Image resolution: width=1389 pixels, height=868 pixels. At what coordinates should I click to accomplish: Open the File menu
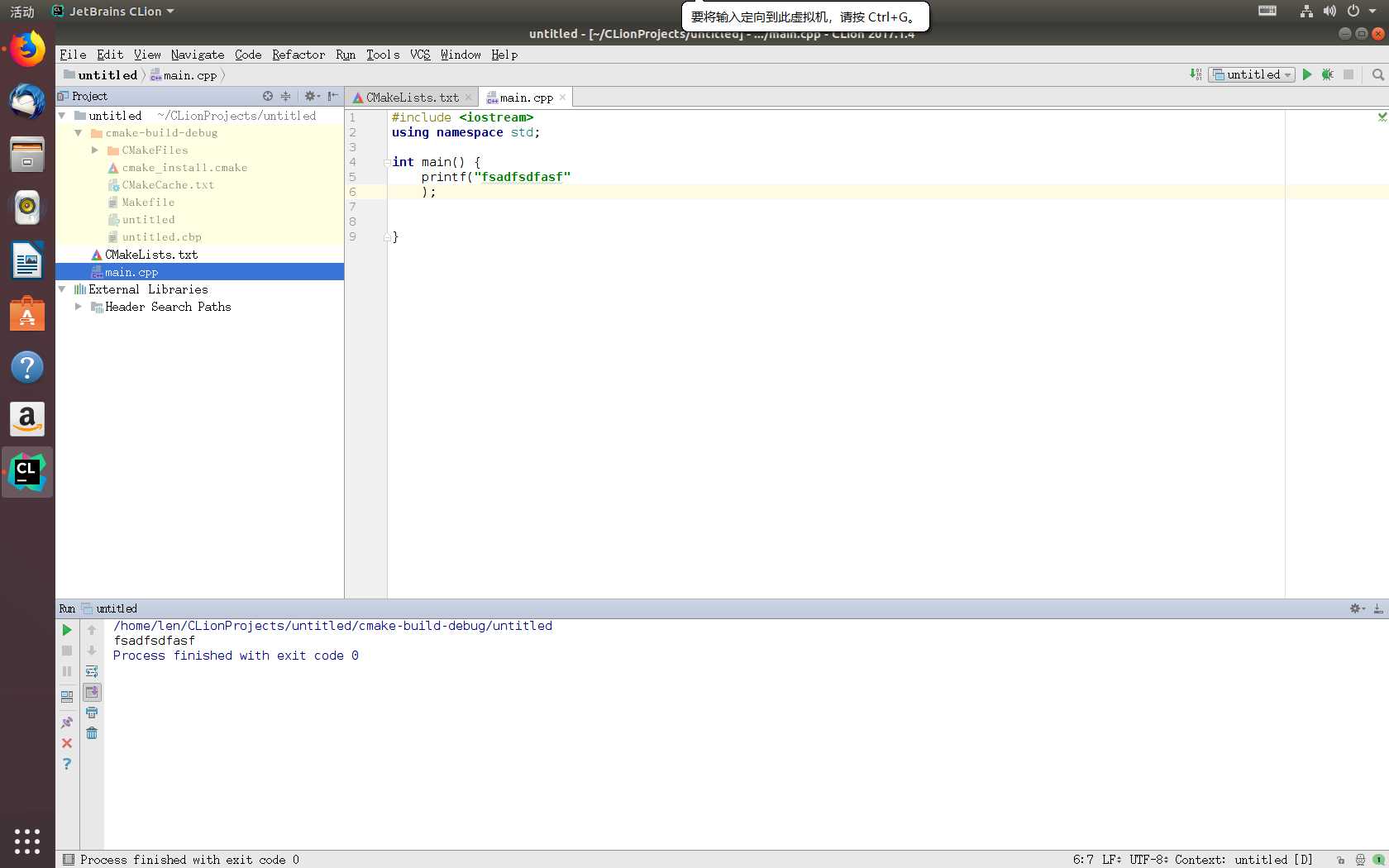(x=73, y=55)
